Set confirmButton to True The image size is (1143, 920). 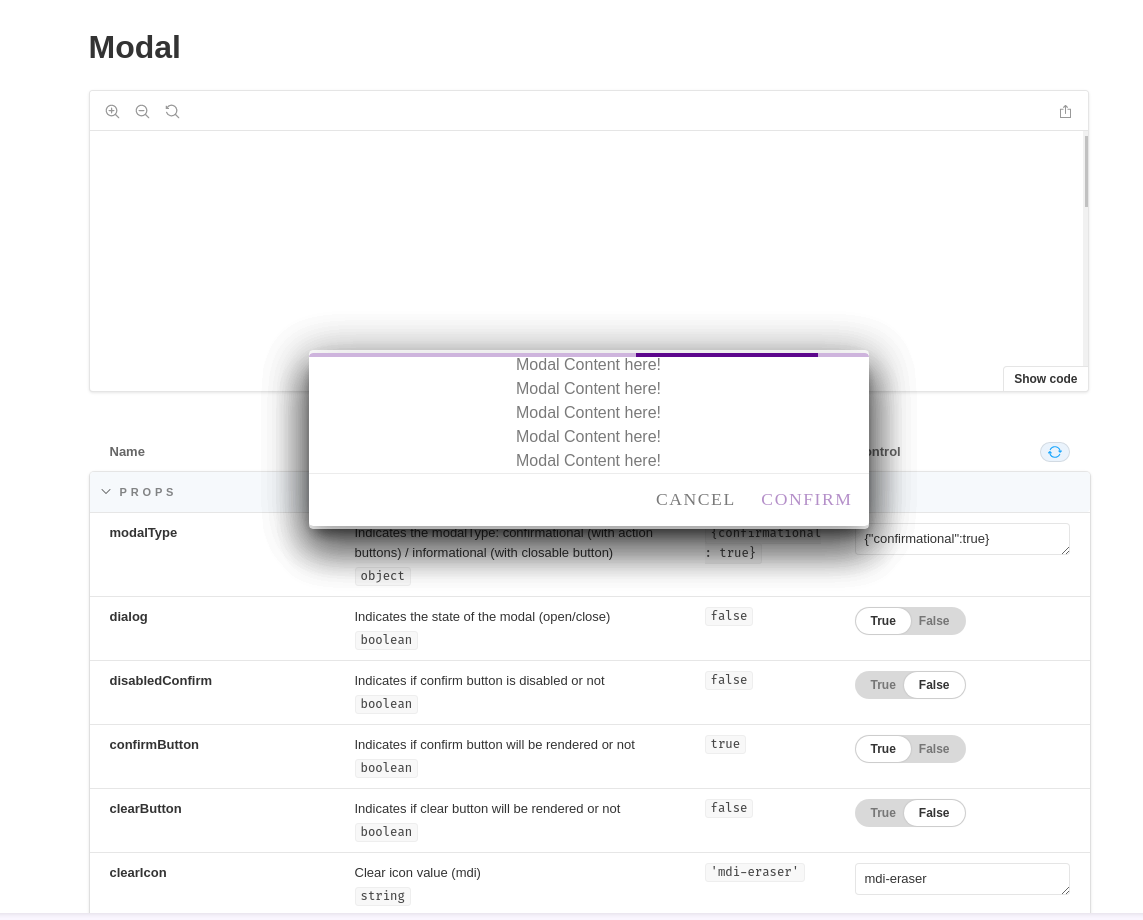click(883, 749)
